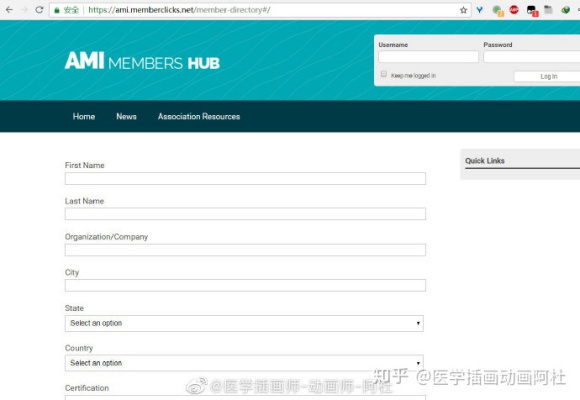Tick the Keep me logged in checkbox
The height and width of the screenshot is (400, 580).
tap(384, 74)
